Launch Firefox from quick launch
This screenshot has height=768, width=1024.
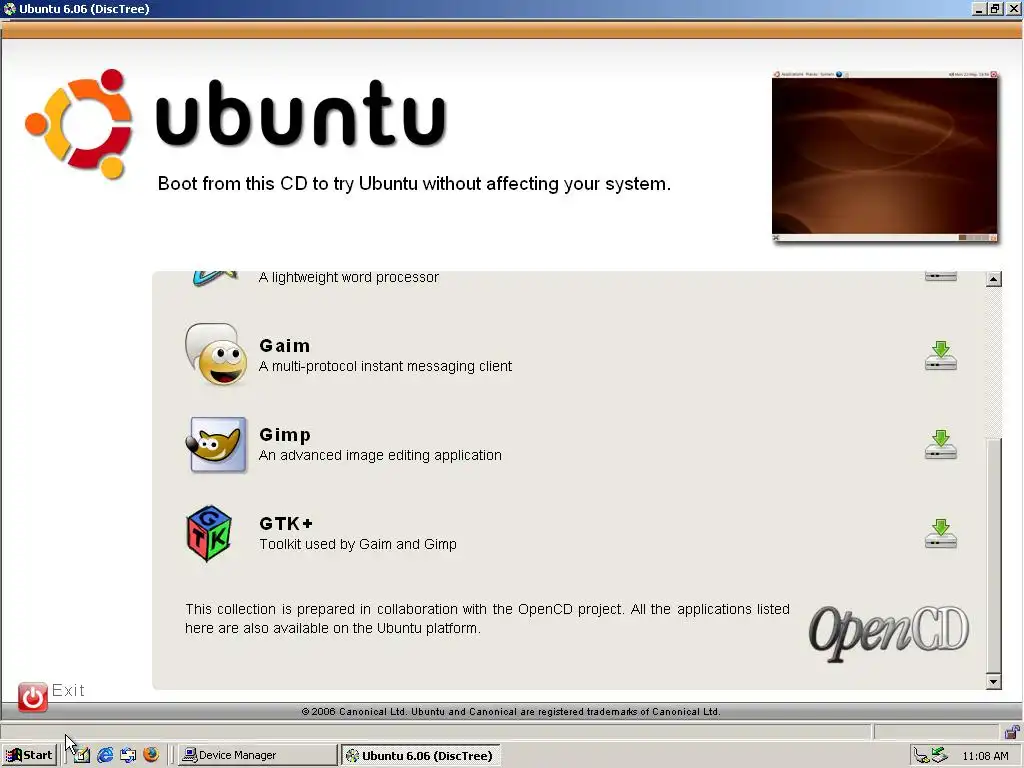pyautogui.click(x=151, y=755)
